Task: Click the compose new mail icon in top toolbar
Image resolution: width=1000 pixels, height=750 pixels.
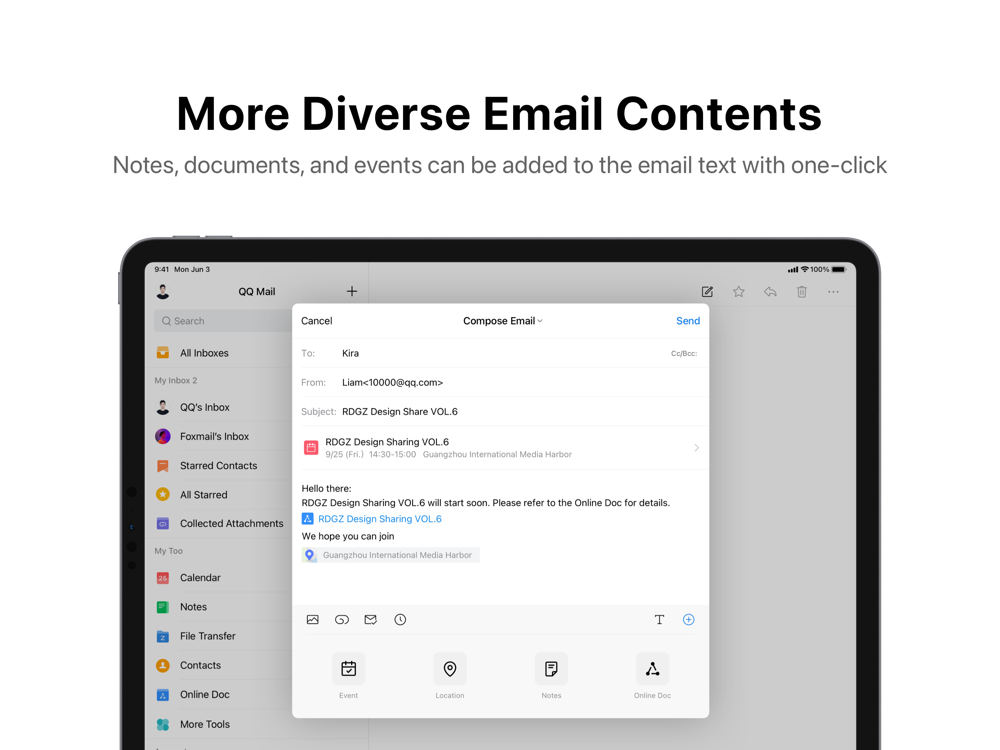Action: pyautogui.click(x=707, y=291)
